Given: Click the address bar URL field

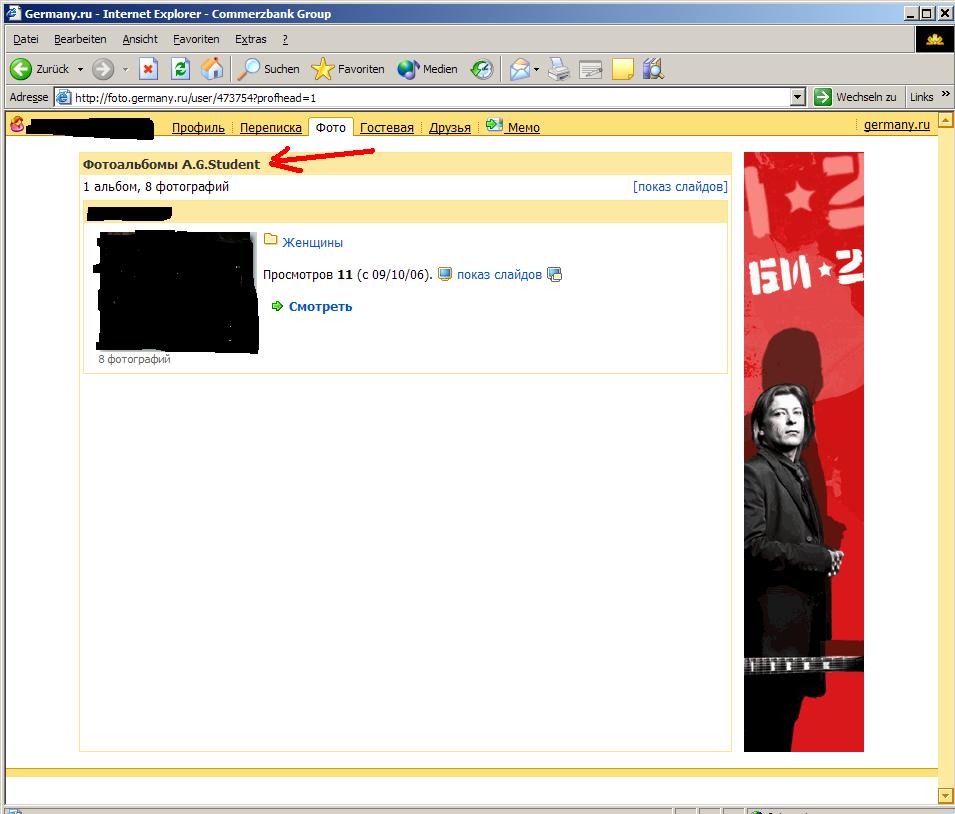Looking at the screenshot, I should (x=420, y=97).
